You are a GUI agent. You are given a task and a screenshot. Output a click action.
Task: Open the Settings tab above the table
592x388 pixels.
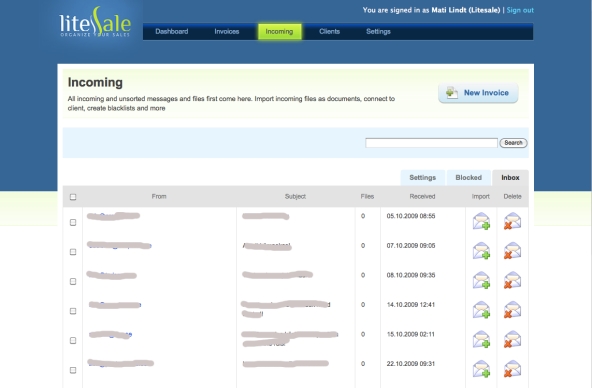(x=422, y=177)
